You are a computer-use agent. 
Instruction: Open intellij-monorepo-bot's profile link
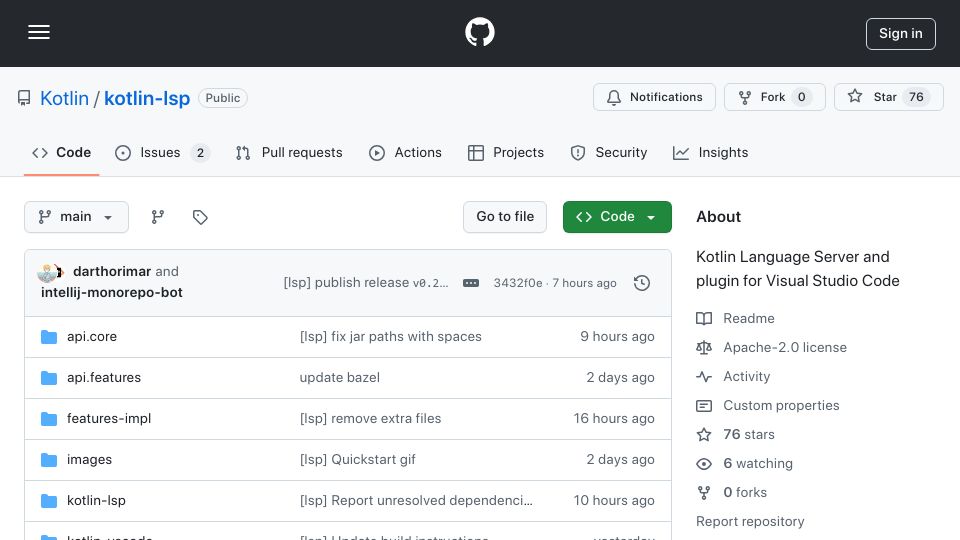tap(111, 293)
